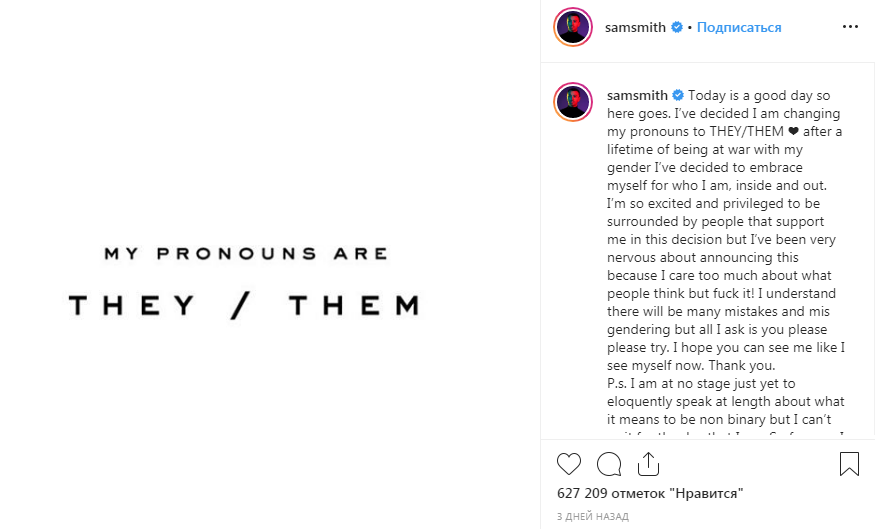This screenshot has width=875, height=529.
Task: Click the verified badge beside the caption username
Action: [x=678, y=95]
